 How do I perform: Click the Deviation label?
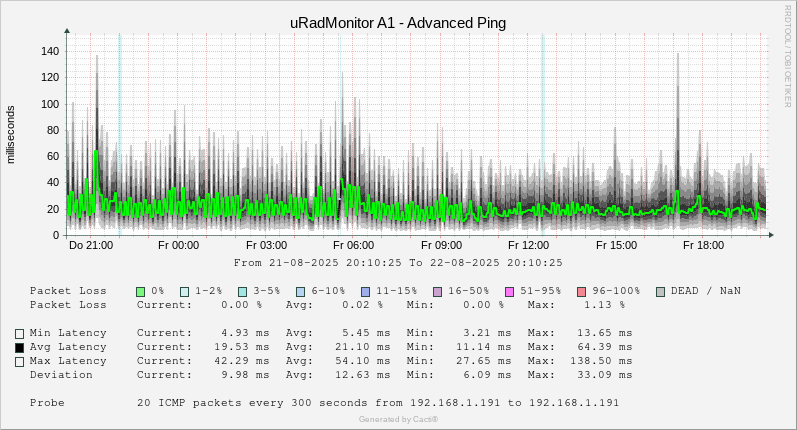coord(61,375)
